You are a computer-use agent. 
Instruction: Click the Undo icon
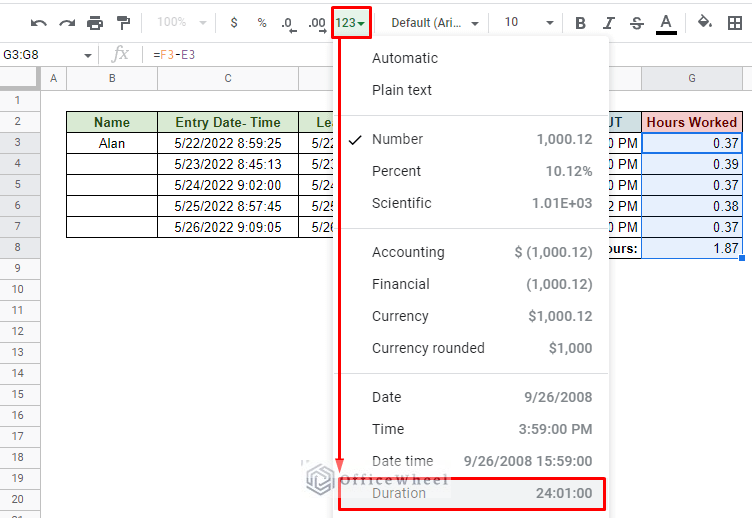38,23
